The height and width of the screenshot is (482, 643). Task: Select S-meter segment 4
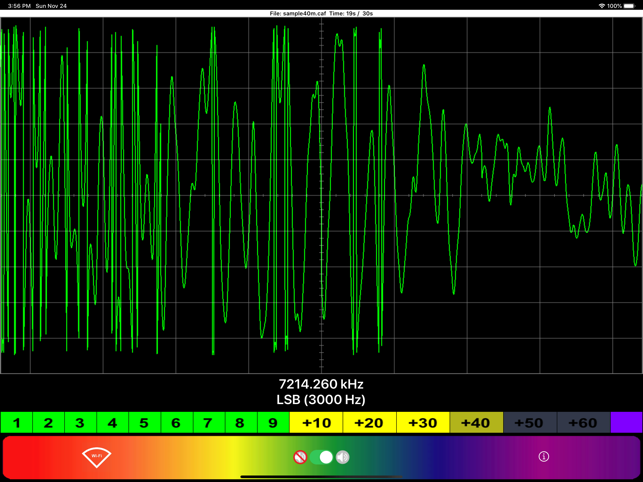click(112, 423)
